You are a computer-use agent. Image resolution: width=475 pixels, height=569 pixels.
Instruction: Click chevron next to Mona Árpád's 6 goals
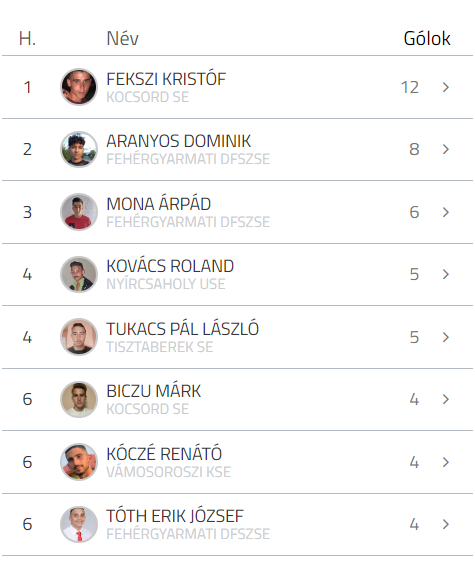(446, 212)
